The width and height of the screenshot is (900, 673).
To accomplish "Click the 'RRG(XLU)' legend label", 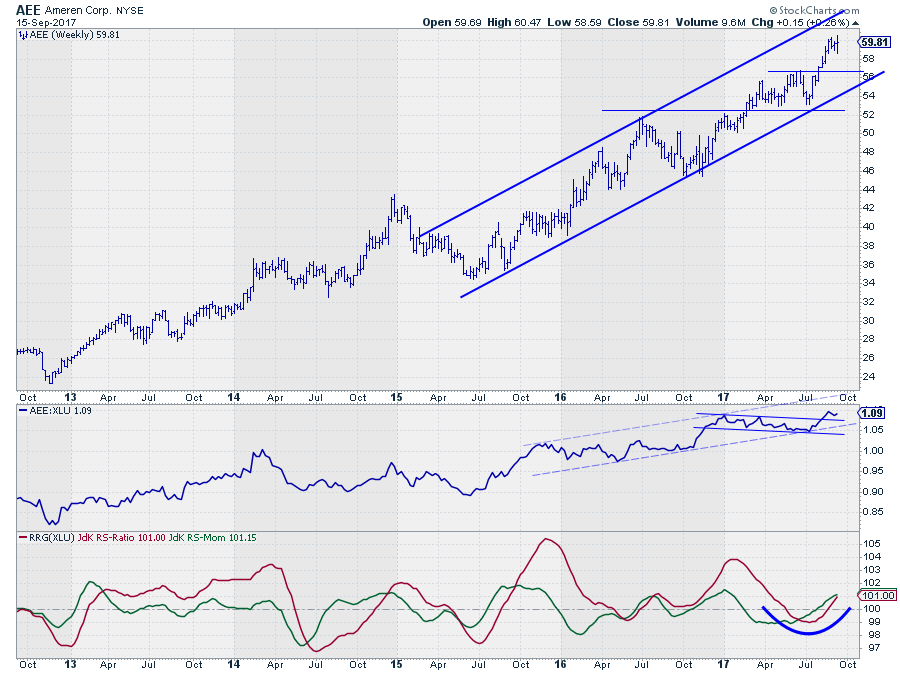I will tap(52, 538).
